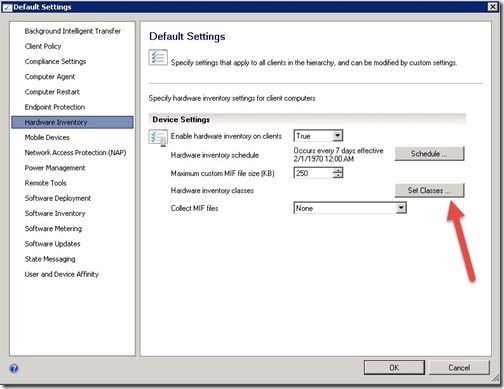Screen dimensions: 504x389
Task: Select User and Device Affinity
Action: click(x=62, y=274)
